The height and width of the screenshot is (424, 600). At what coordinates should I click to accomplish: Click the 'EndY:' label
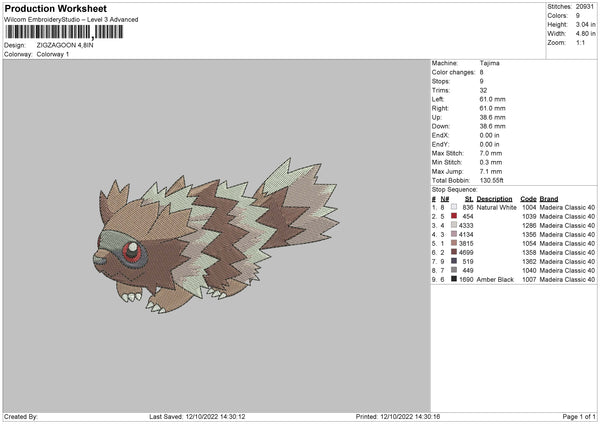coord(440,144)
